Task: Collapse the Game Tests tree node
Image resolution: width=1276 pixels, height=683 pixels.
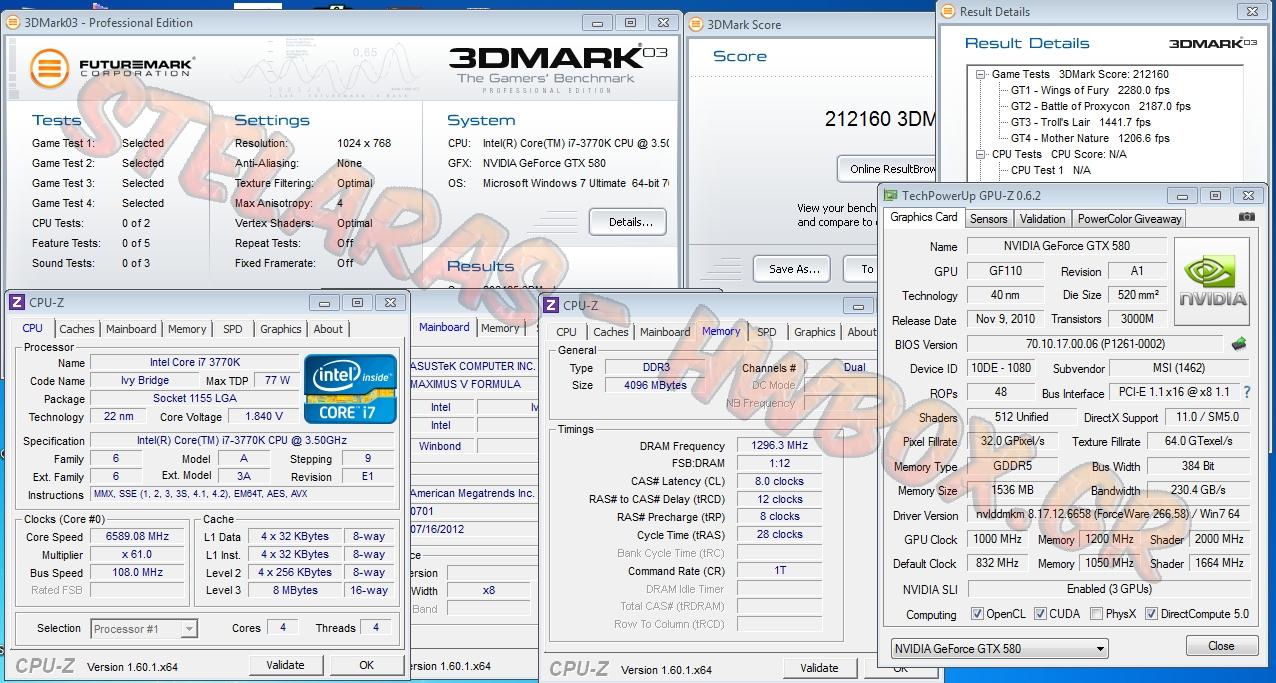Action: click(x=981, y=74)
